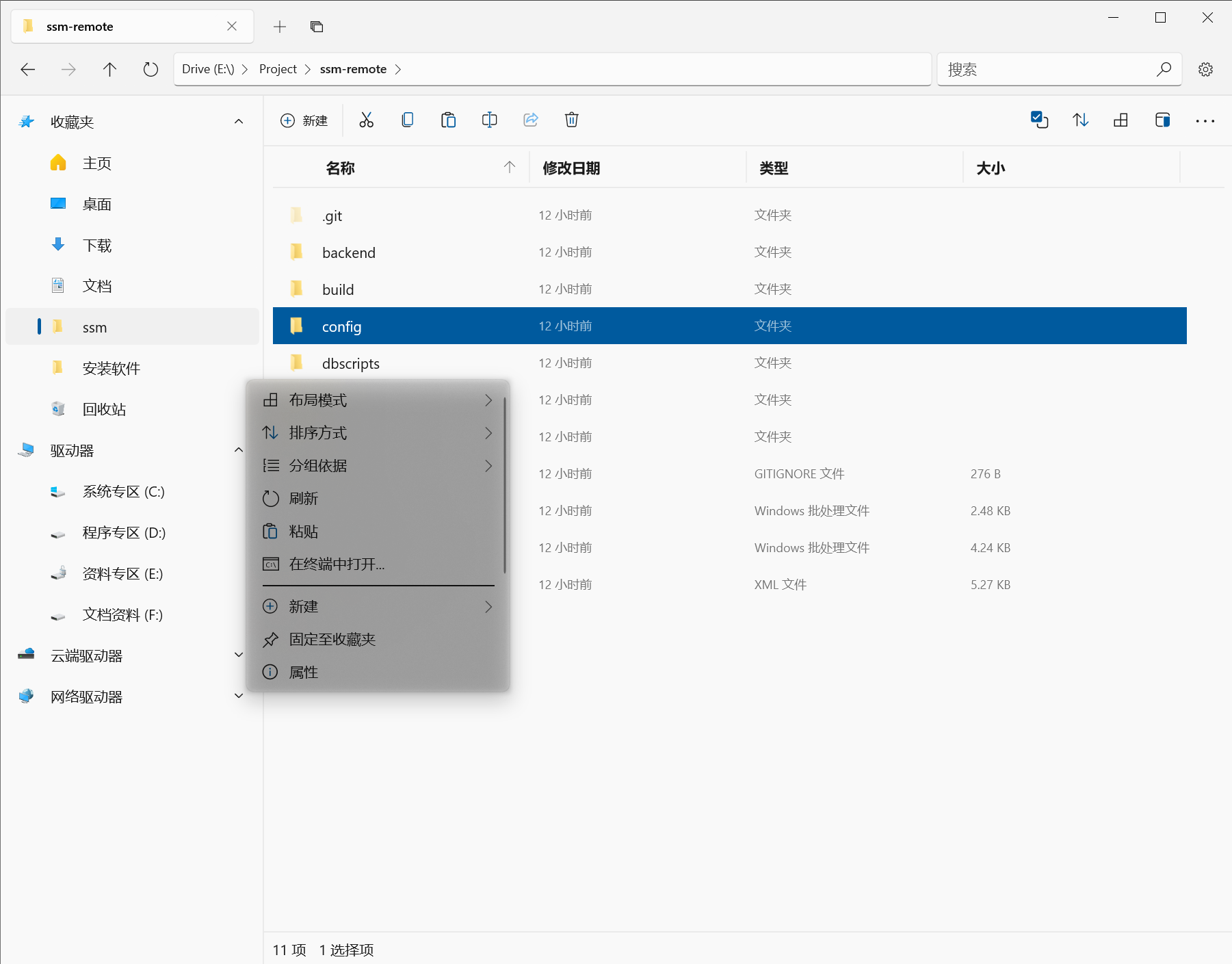Reverse sort order on 名称 column
1232x964 pixels.
click(340, 168)
